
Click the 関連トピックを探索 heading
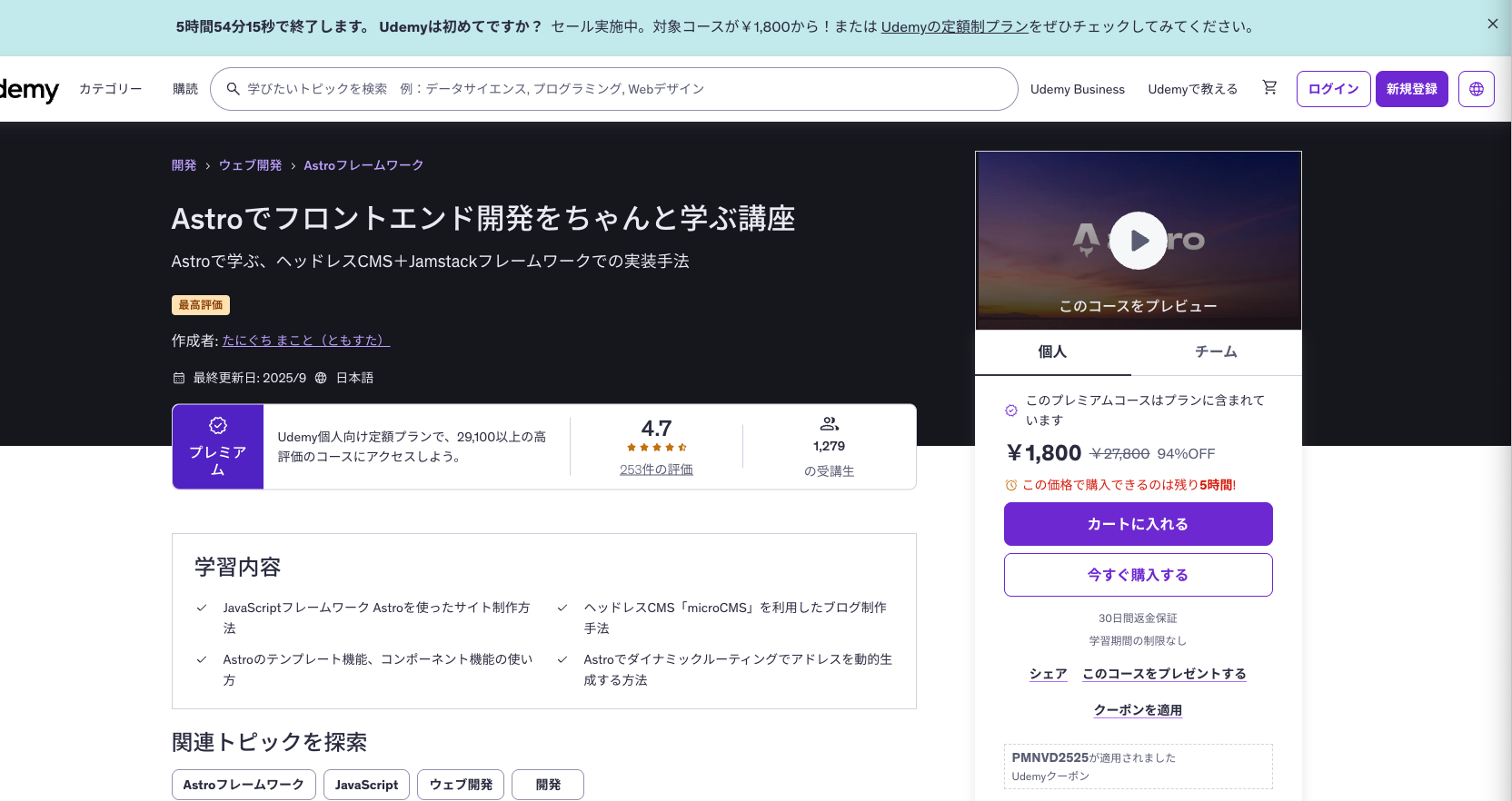pyautogui.click(x=269, y=743)
